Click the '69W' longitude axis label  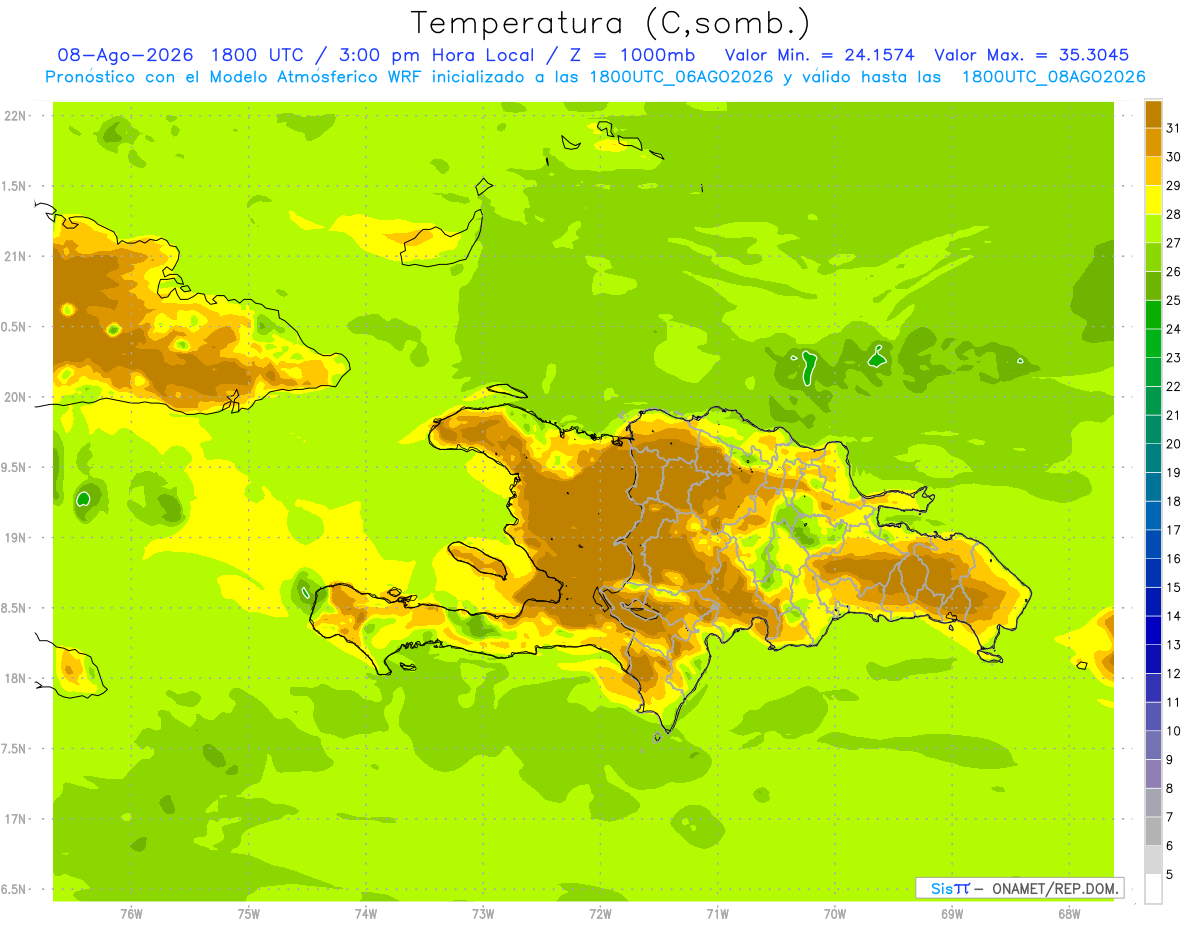point(952,914)
